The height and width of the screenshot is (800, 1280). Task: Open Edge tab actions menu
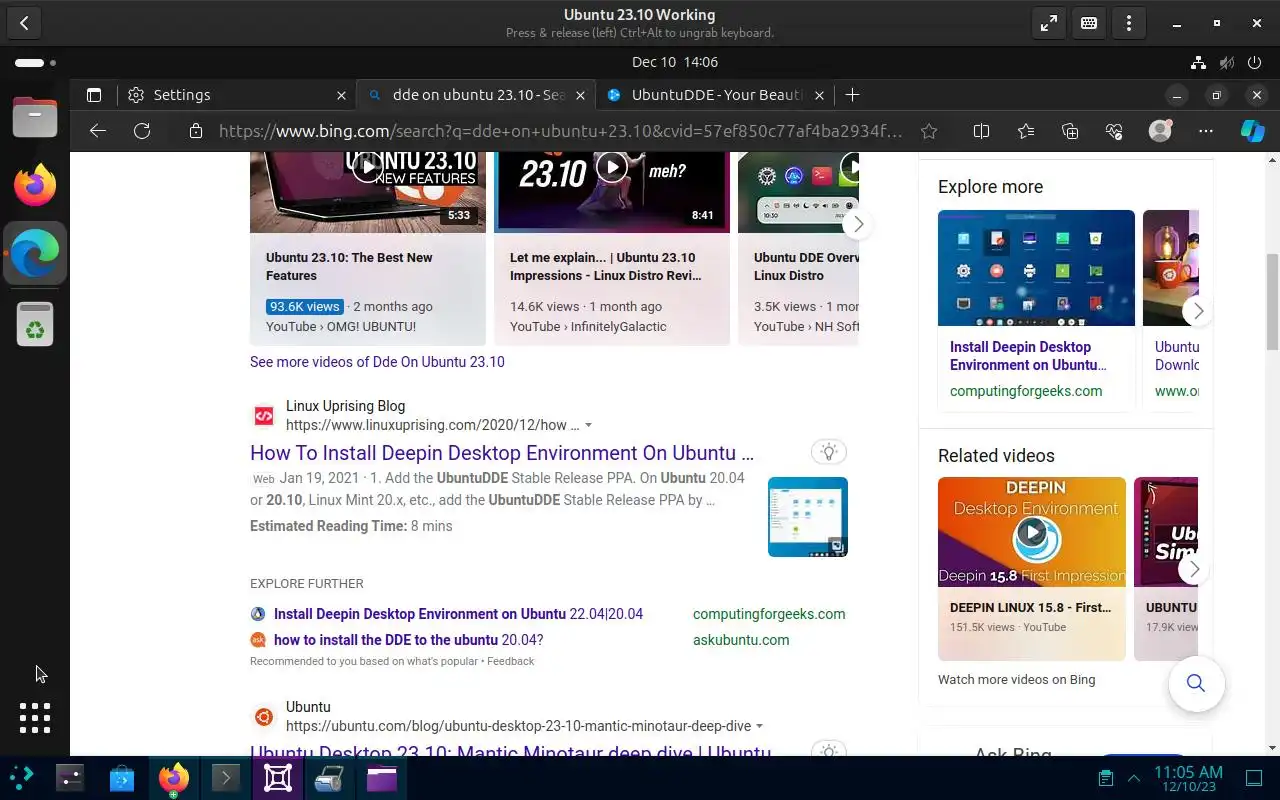click(x=94, y=95)
